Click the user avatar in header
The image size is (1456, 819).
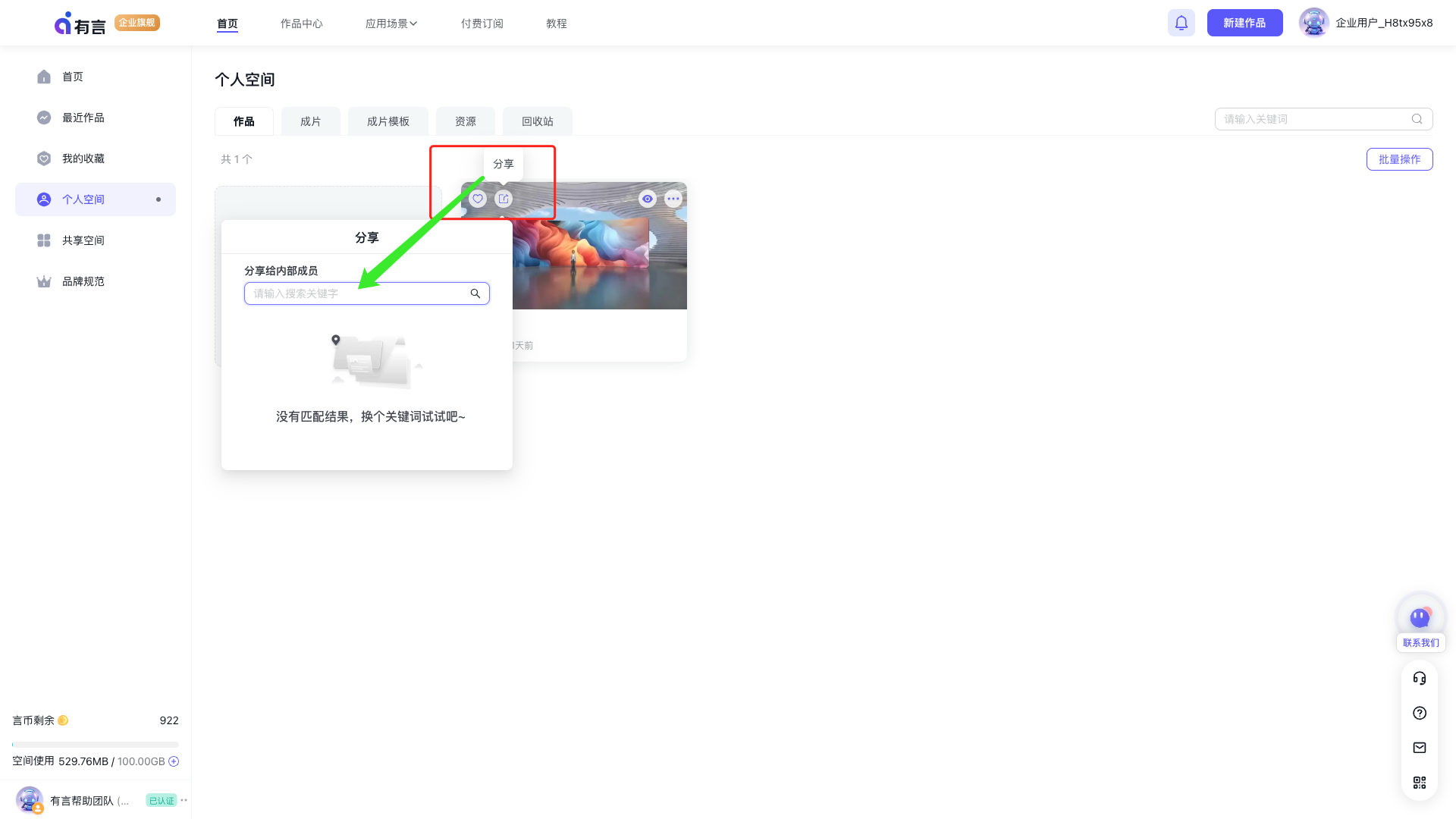(x=1313, y=23)
